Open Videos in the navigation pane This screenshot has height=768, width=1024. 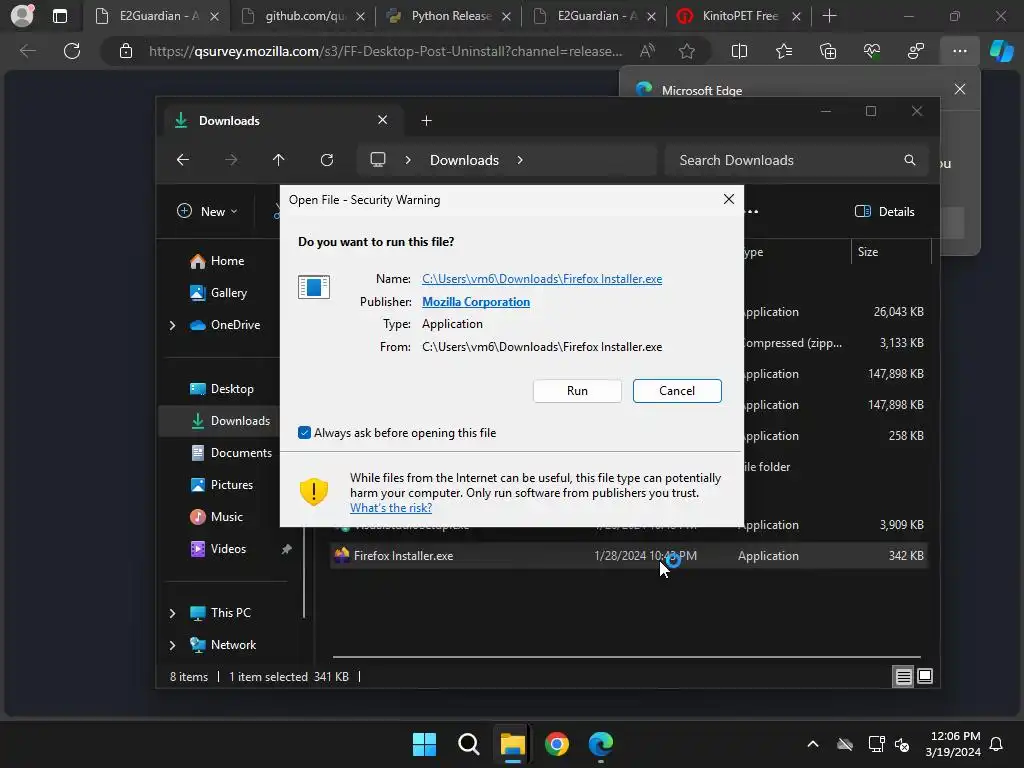point(218,549)
